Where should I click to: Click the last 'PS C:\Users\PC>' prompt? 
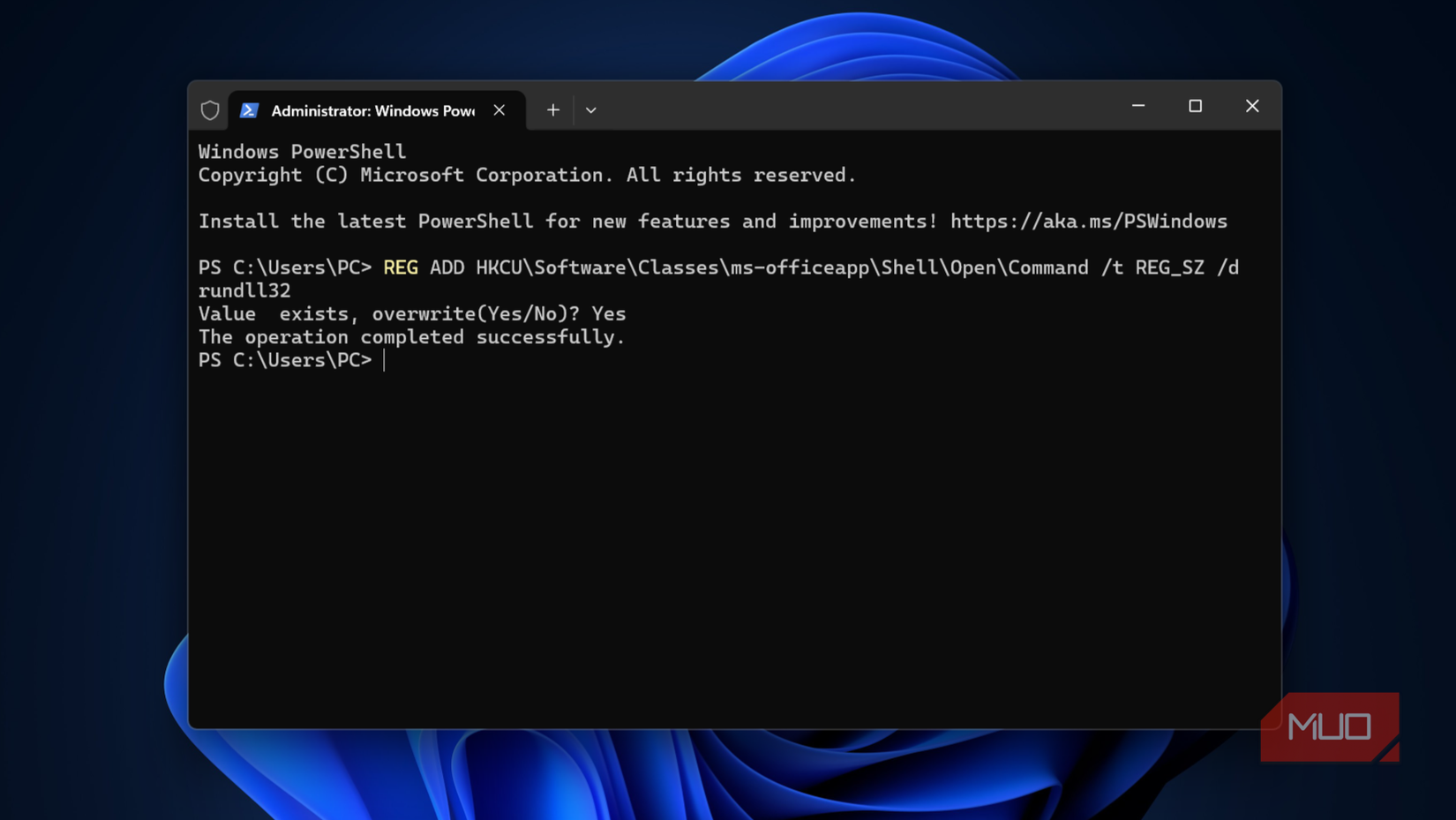[x=285, y=360]
